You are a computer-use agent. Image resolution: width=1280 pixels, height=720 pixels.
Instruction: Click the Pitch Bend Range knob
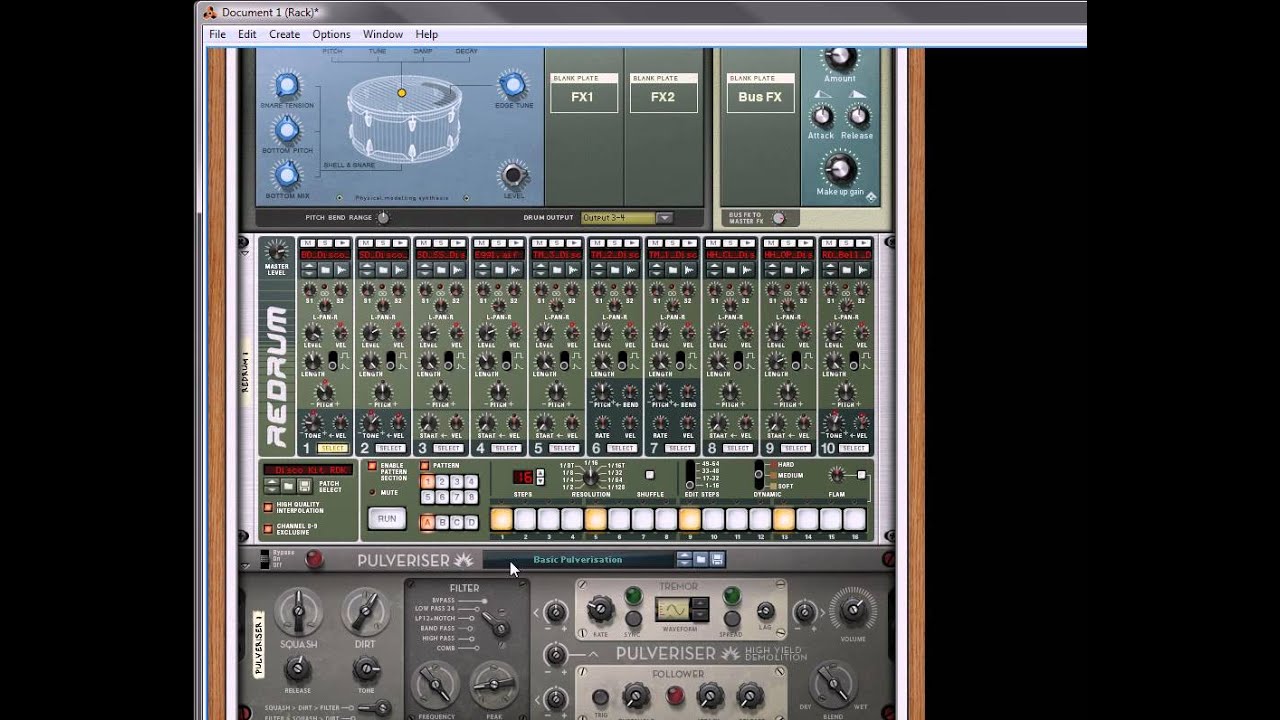[x=382, y=218]
